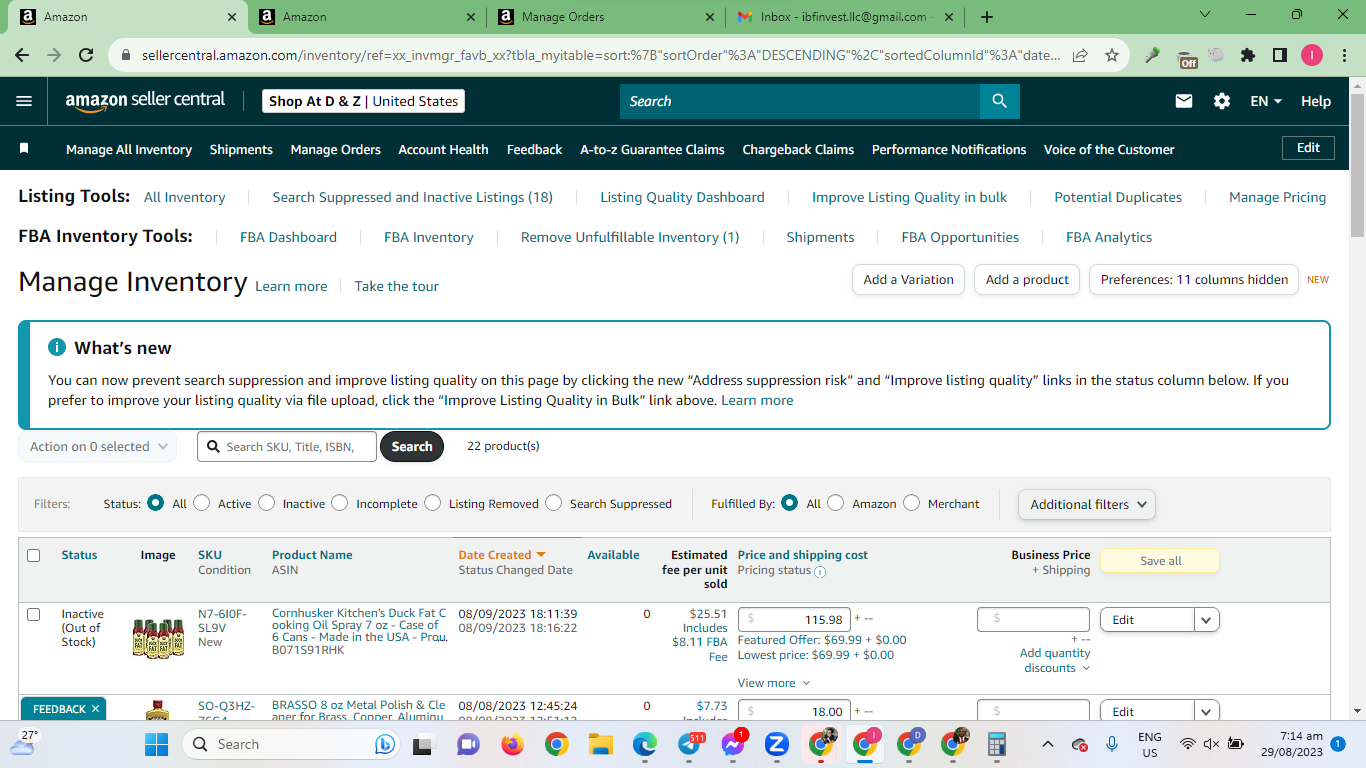Check the Cornhusker Kitchen product row checkbox

[34, 614]
